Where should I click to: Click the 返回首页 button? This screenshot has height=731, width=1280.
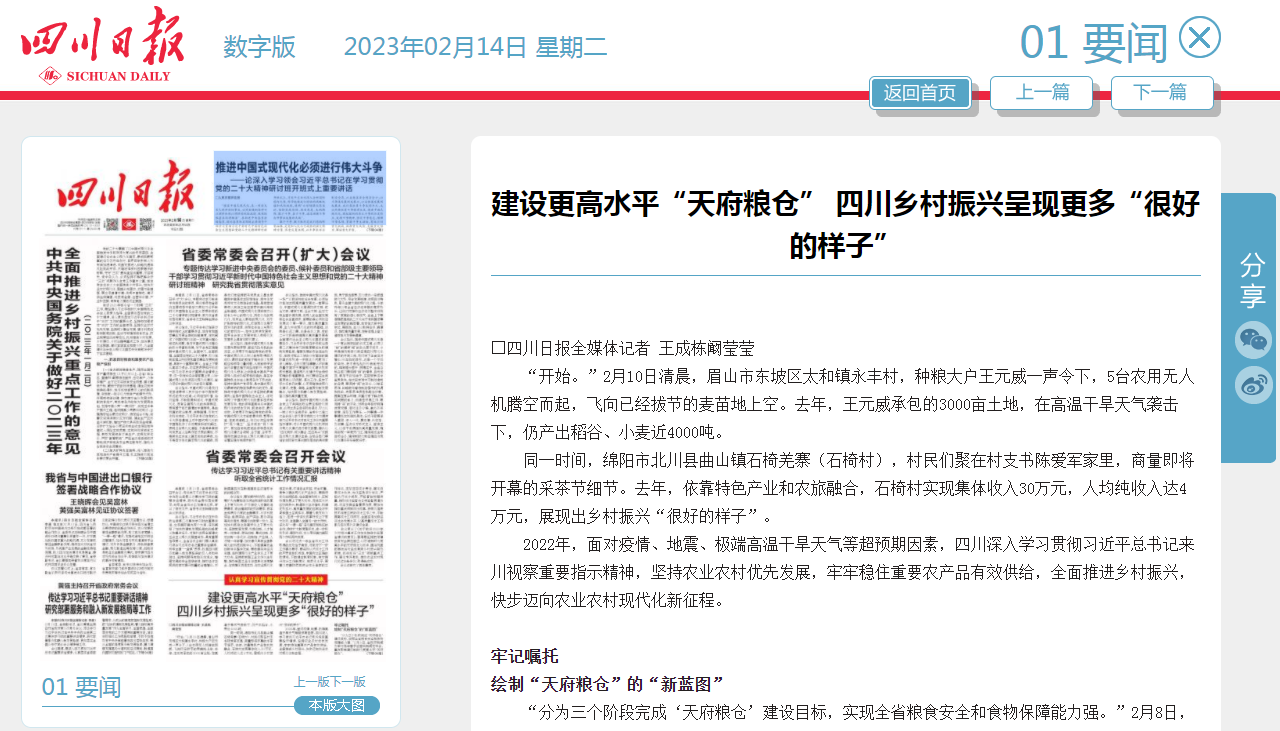click(x=920, y=93)
